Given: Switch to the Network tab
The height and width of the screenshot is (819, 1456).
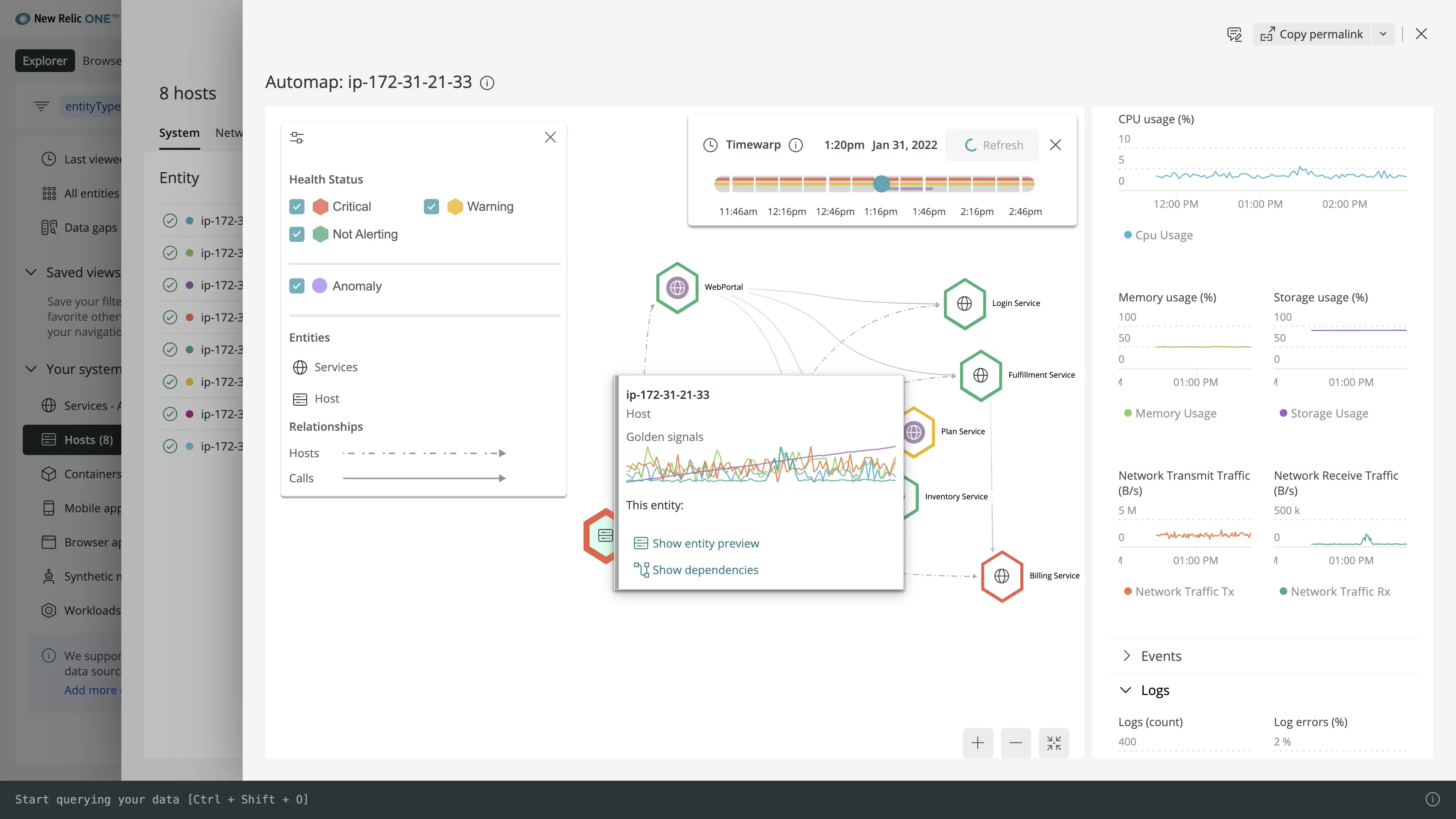Looking at the screenshot, I should [228, 133].
